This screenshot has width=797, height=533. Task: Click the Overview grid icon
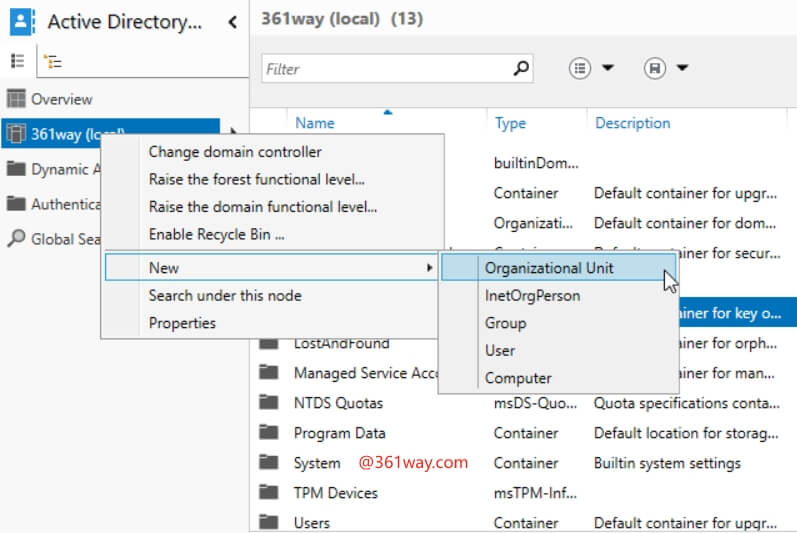click(16, 99)
